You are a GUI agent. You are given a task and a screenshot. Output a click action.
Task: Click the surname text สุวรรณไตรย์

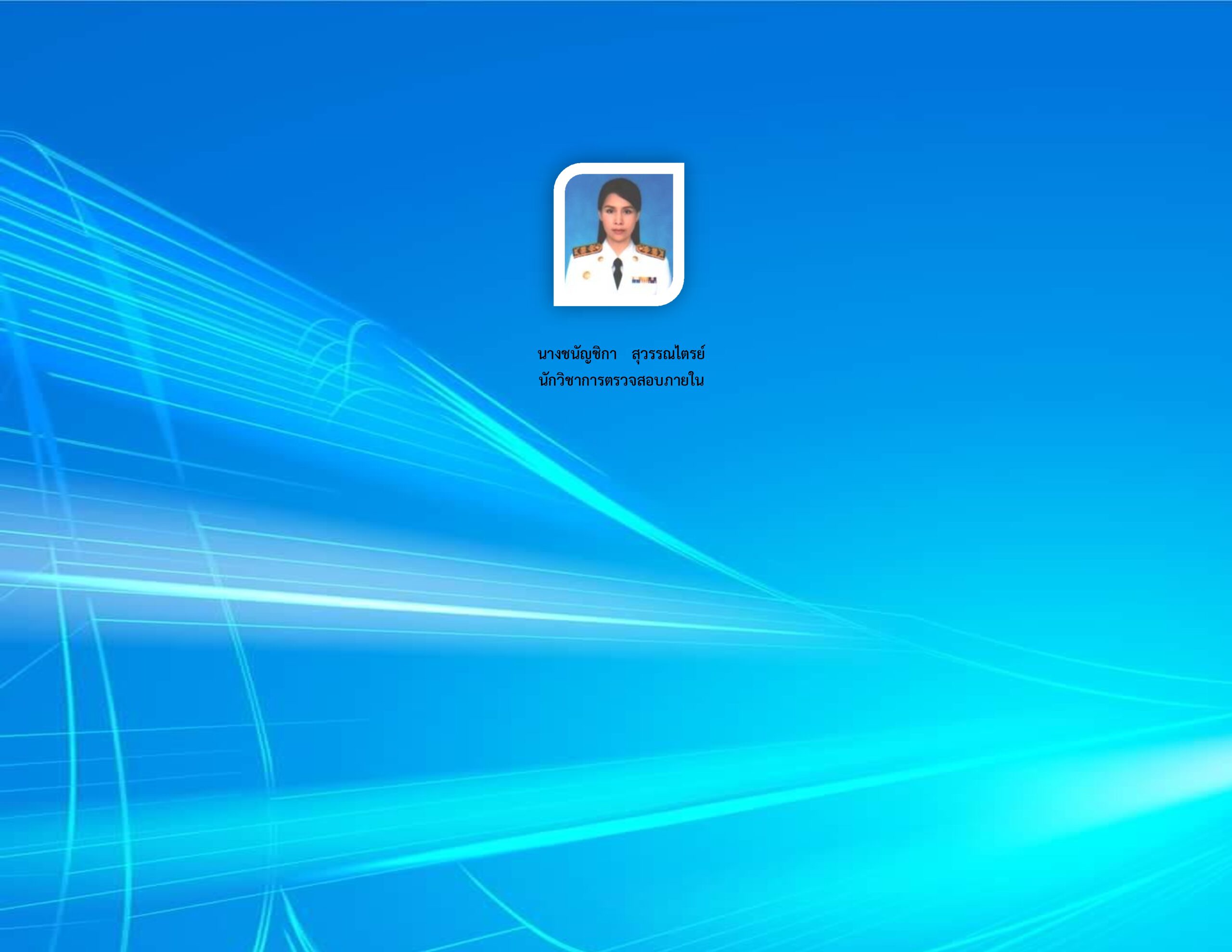coord(668,354)
